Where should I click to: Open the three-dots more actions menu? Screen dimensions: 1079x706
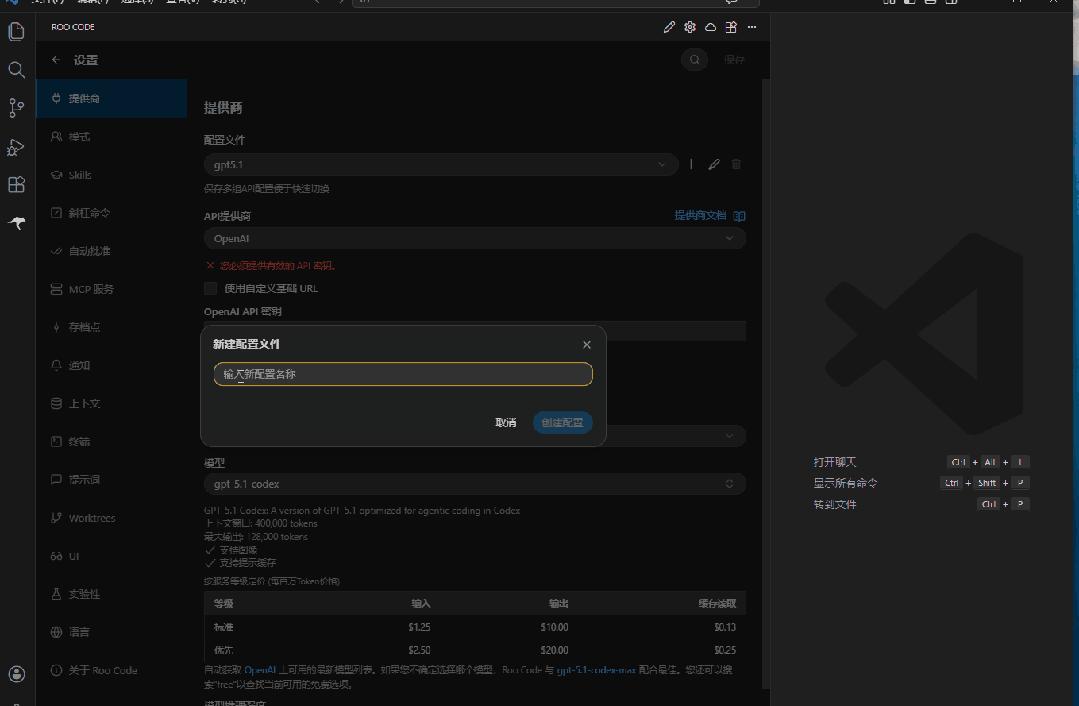point(751,27)
